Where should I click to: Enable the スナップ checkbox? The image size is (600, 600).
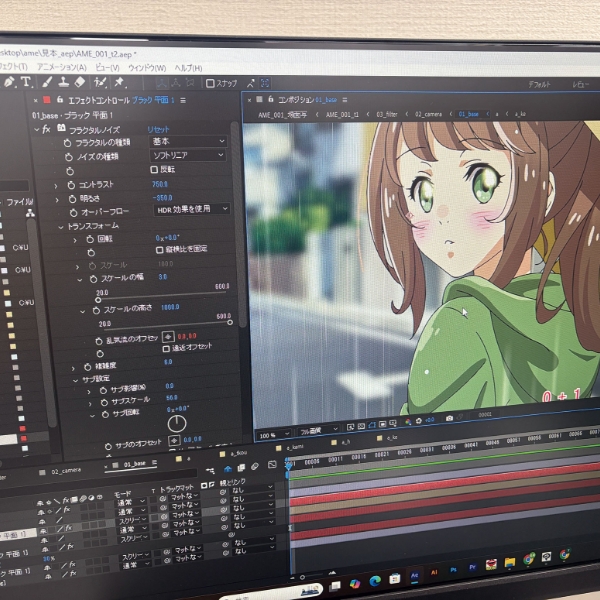[x=210, y=83]
